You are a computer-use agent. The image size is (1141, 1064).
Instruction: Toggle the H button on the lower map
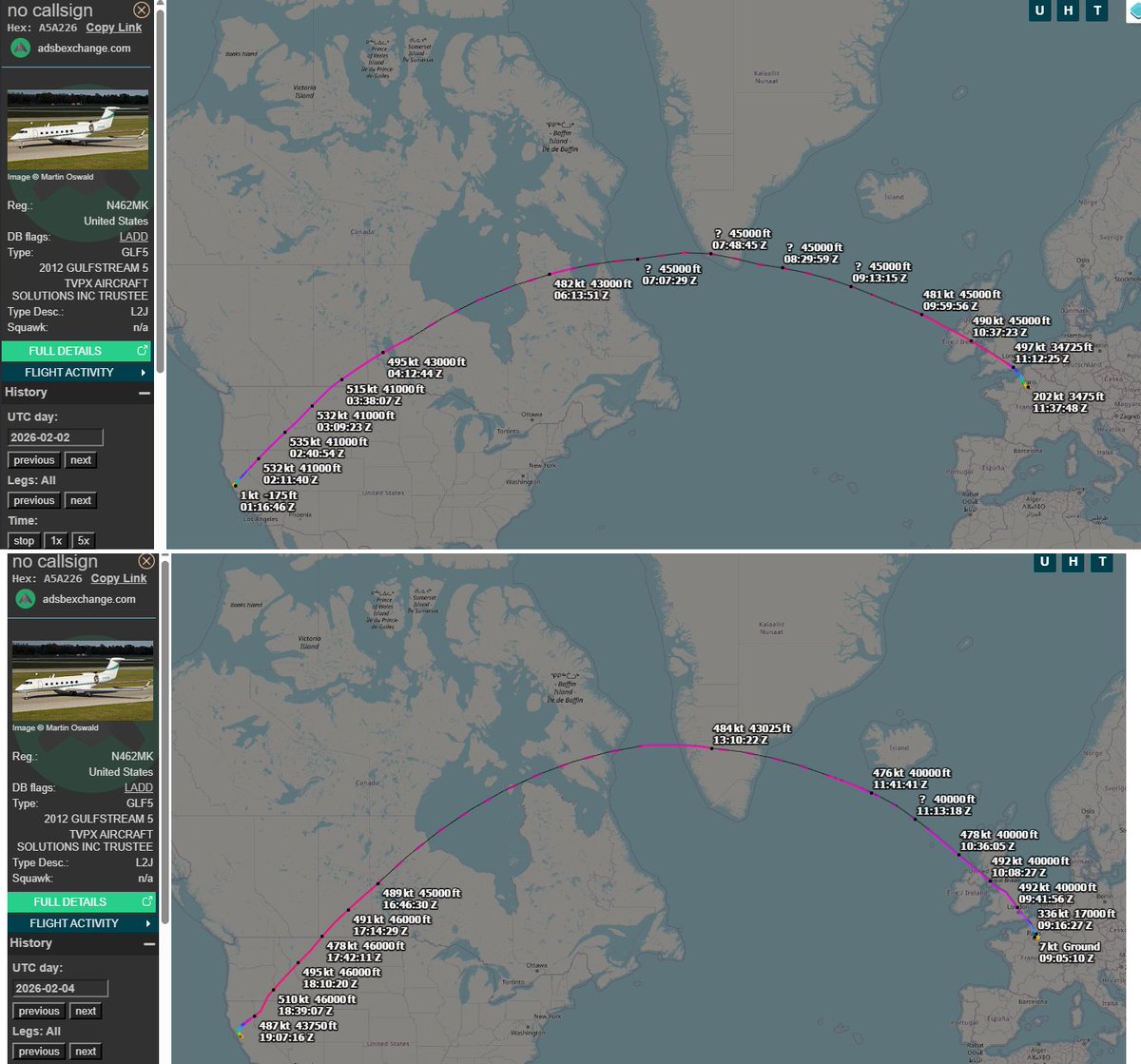pos(1073,561)
